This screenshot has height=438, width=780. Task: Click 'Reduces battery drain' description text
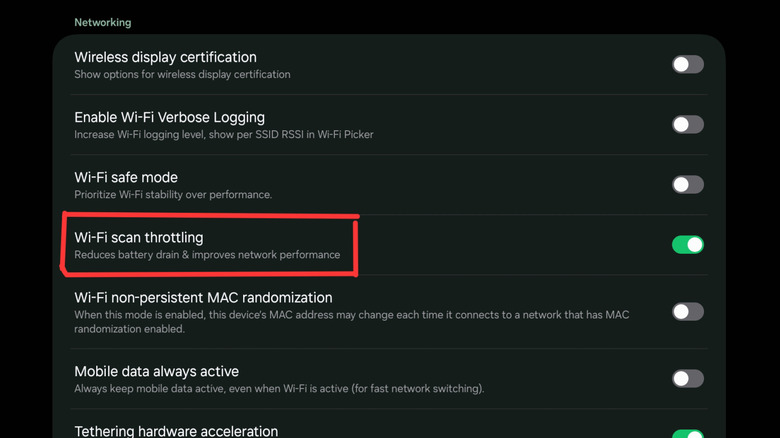click(x=207, y=255)
